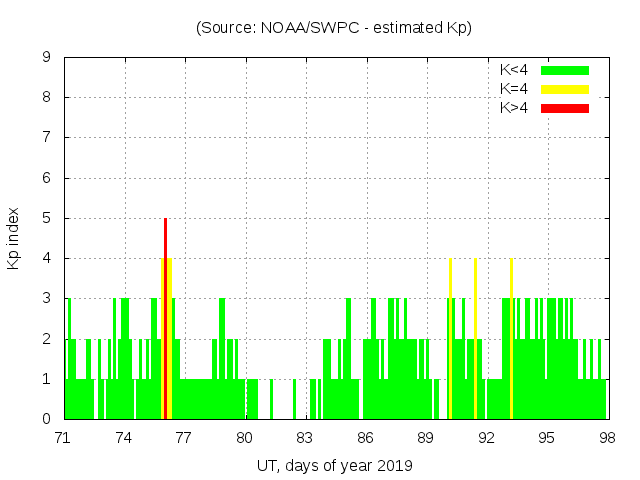
Task: Click the yellow Kp 4 bar just after day 93
Action: (x=511, y=338)
